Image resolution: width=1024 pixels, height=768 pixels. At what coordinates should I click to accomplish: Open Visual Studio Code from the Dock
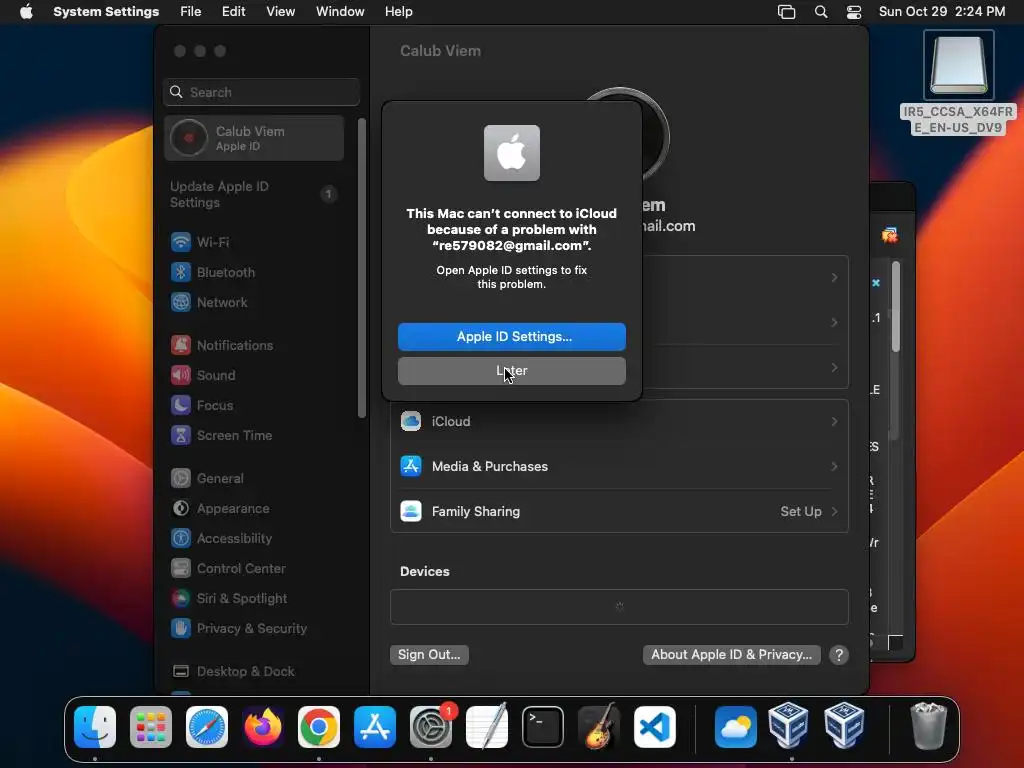pyautogui.click(x=654, y=727)
